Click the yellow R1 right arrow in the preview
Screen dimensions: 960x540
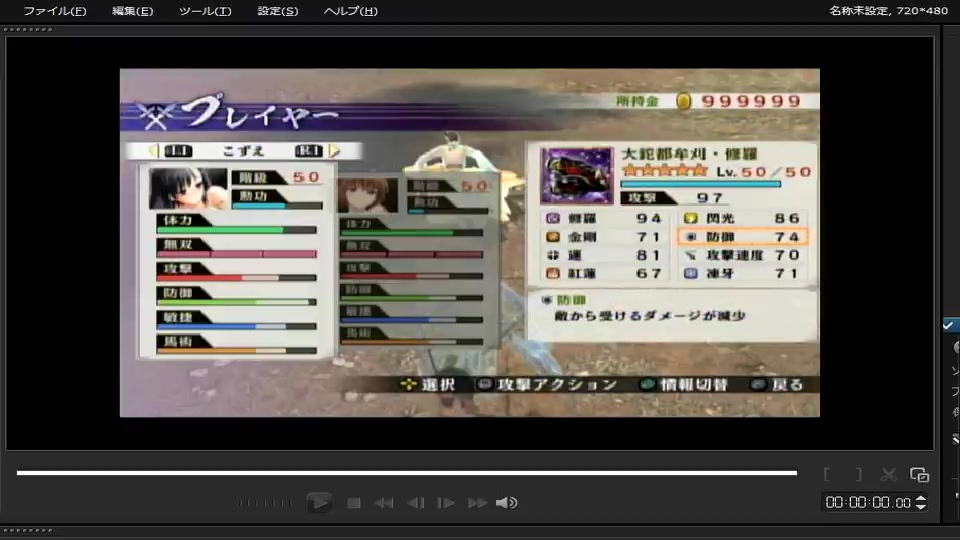pos(334,151)
